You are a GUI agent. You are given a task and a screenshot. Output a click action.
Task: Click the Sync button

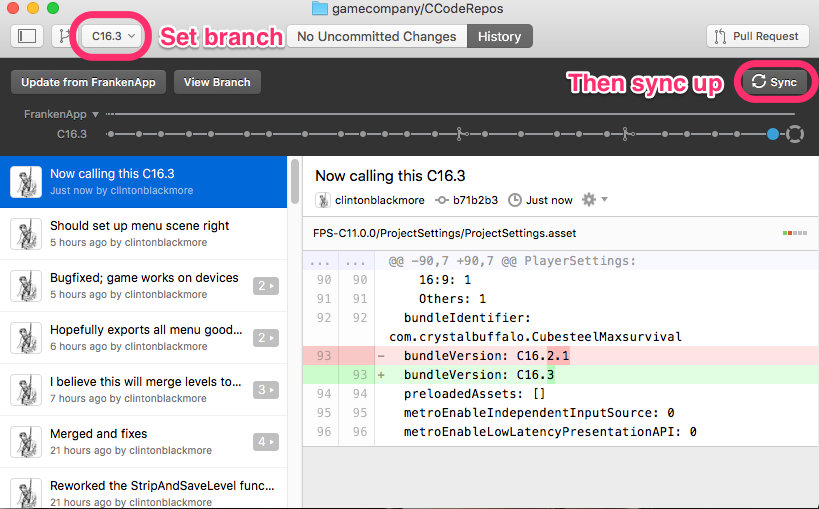point(775,82)
